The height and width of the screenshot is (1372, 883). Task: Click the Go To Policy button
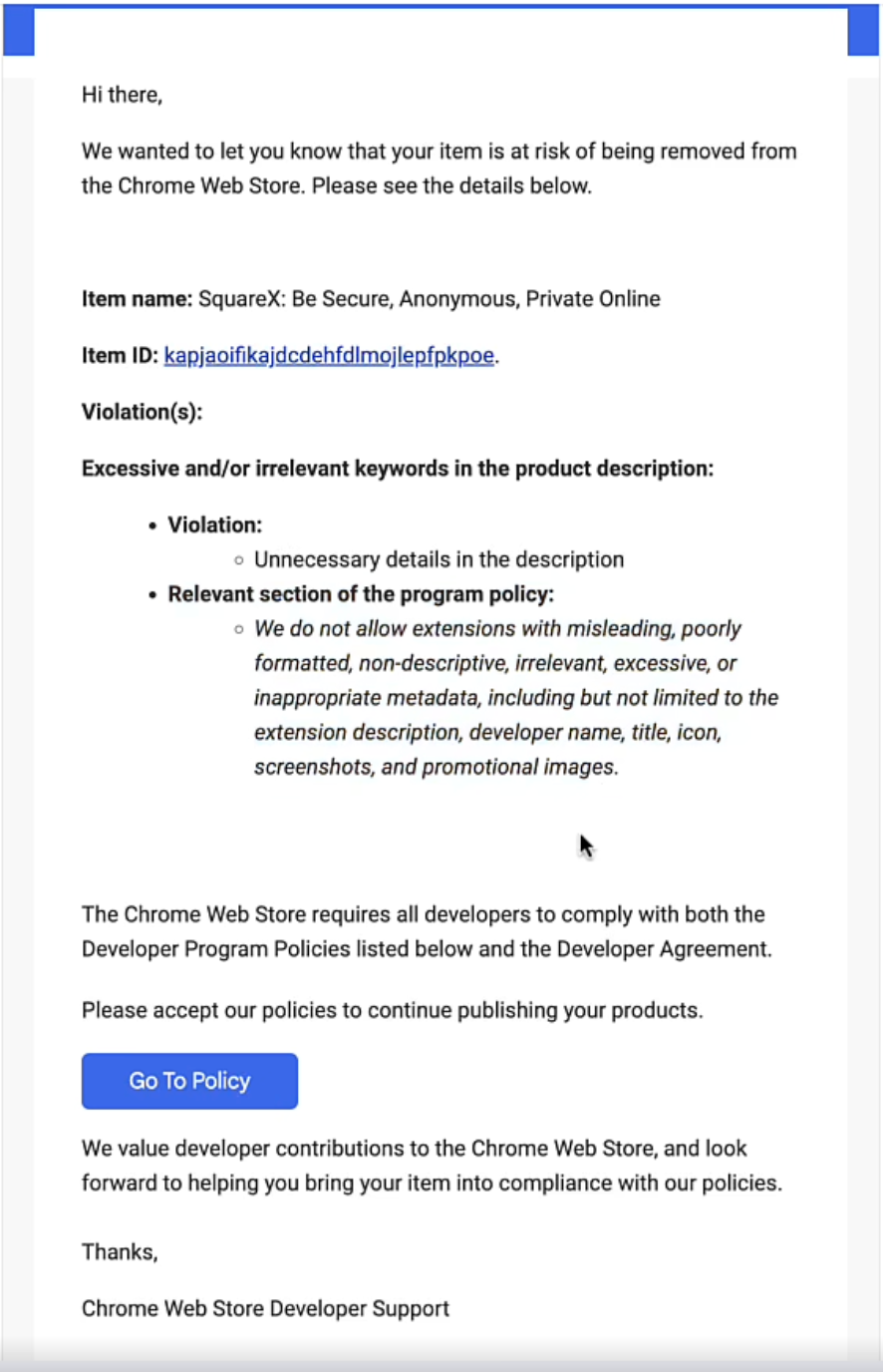coord(189,1081)
